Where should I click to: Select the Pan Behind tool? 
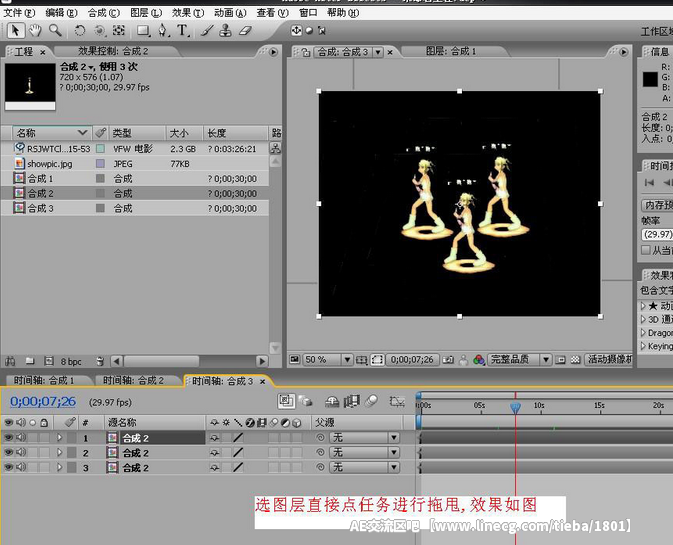[118, 31]
